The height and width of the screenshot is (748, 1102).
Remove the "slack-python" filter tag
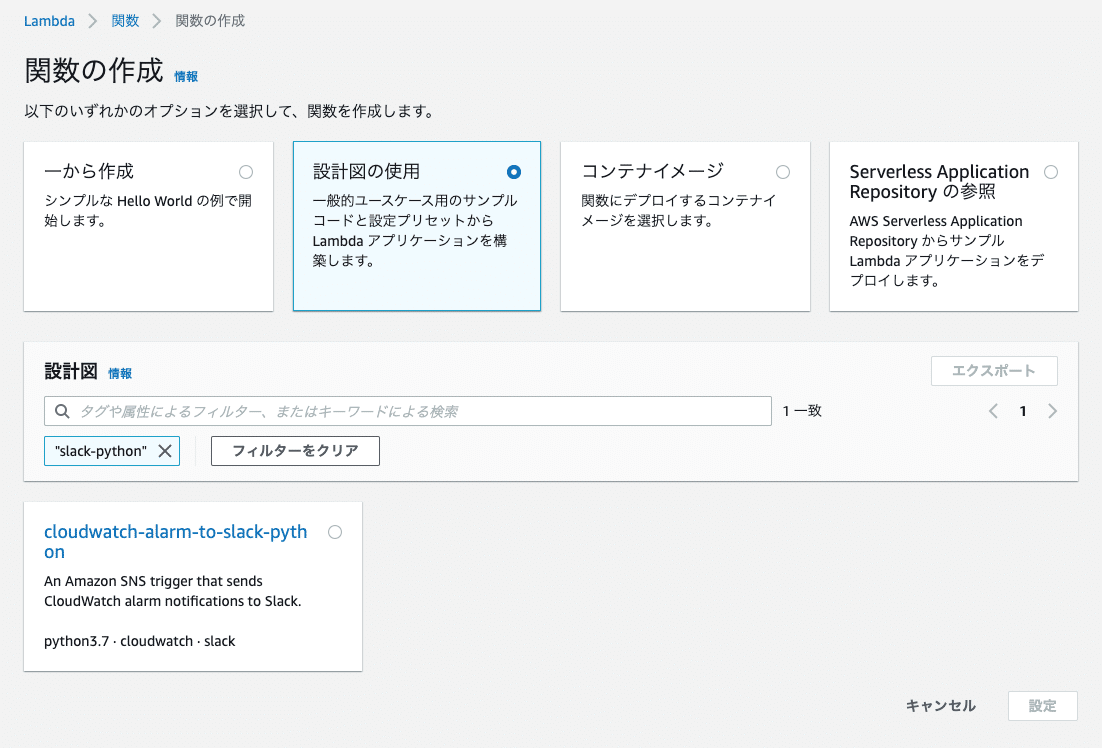(165, 451)
